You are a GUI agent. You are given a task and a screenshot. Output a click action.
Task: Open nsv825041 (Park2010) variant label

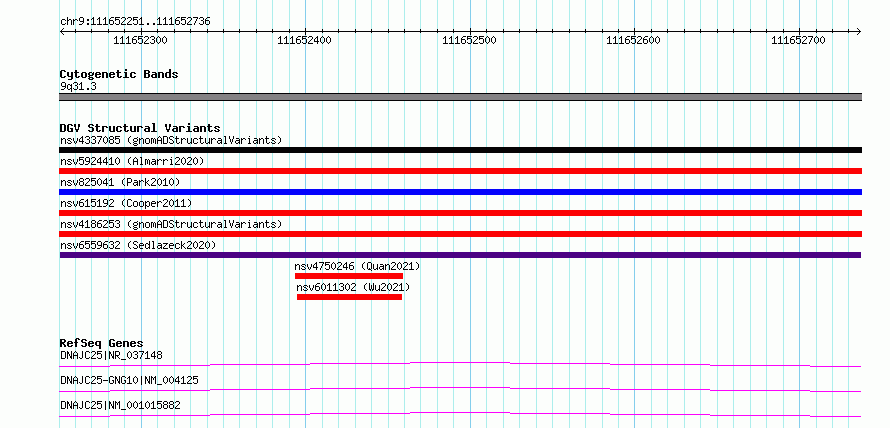120,182
